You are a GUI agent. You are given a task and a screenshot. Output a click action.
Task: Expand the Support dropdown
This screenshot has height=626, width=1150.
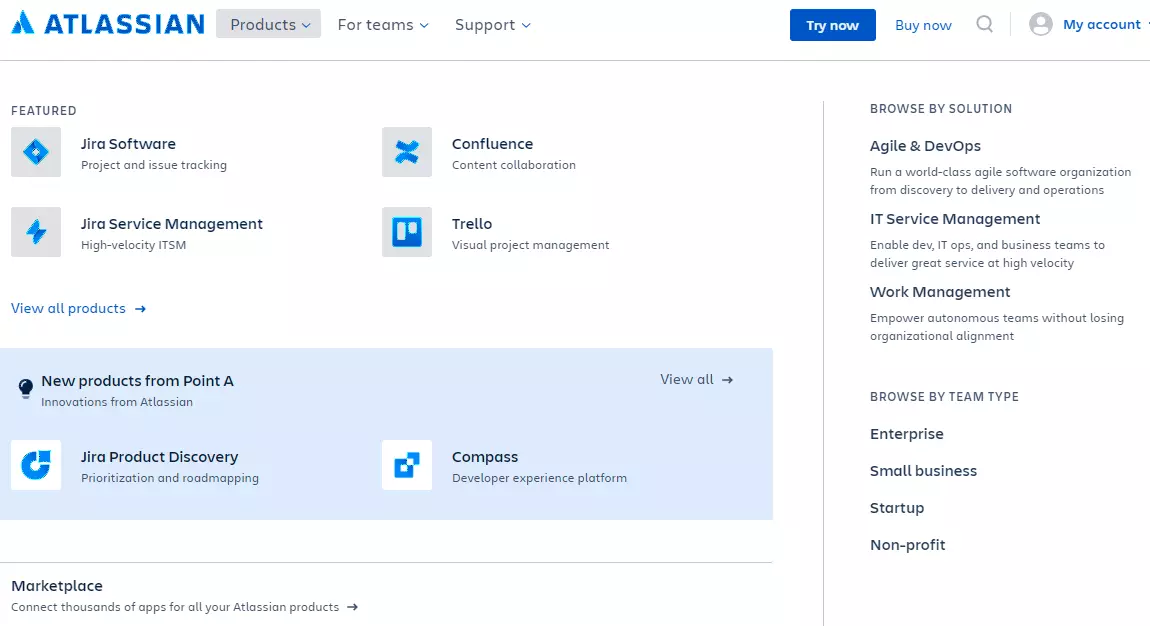pos(492,24)
